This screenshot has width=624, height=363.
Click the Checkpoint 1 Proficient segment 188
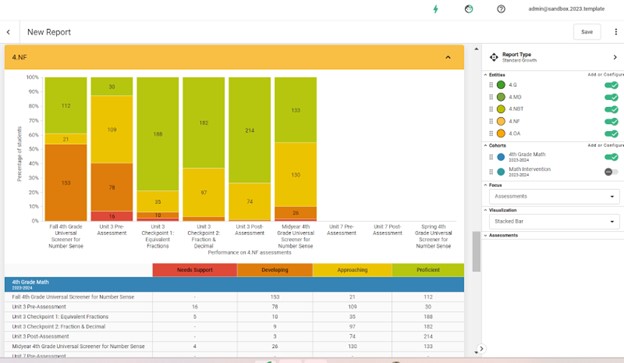(x=158, y=134)
